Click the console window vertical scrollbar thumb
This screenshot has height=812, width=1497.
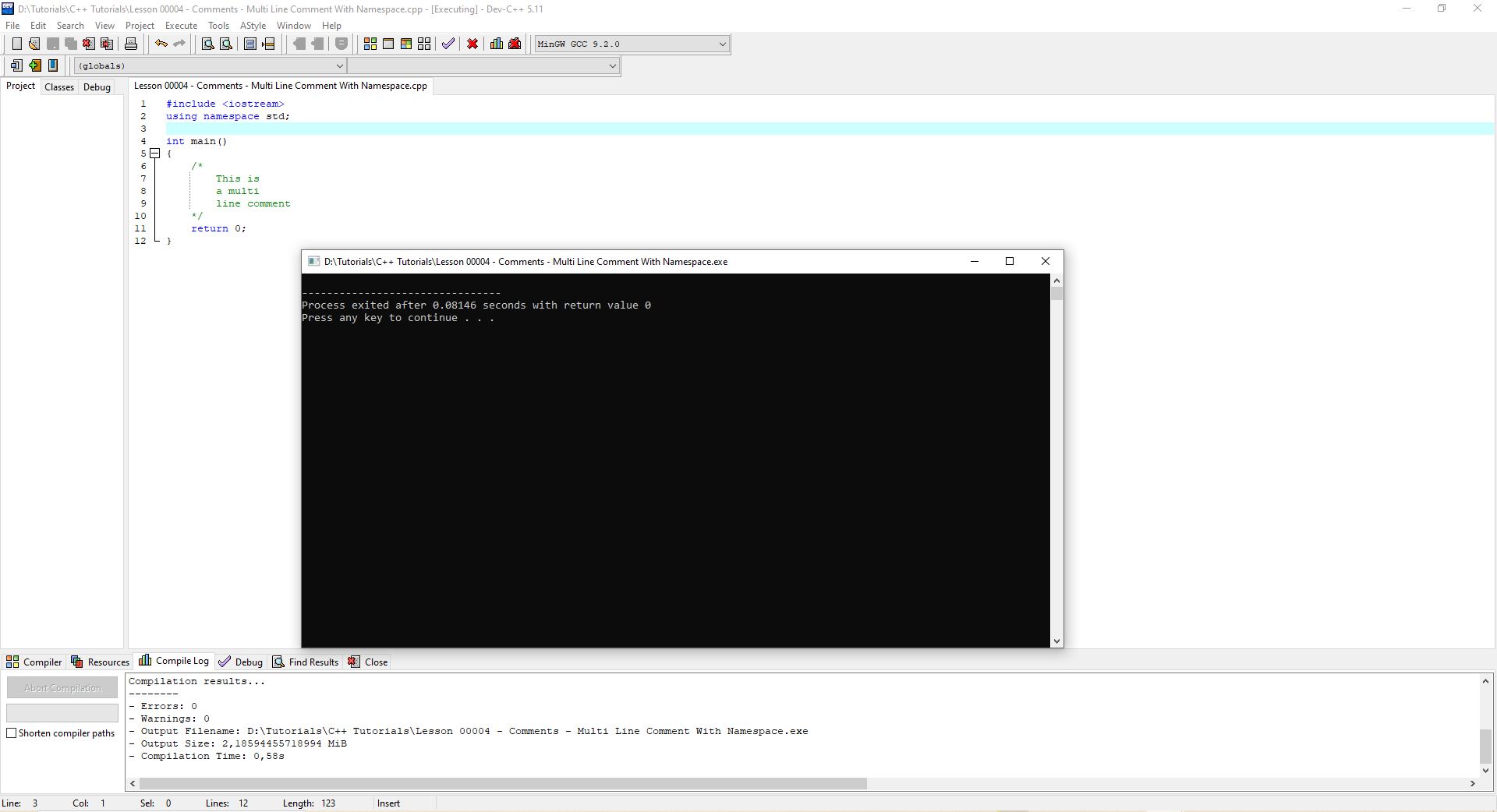pos(1056,294)
